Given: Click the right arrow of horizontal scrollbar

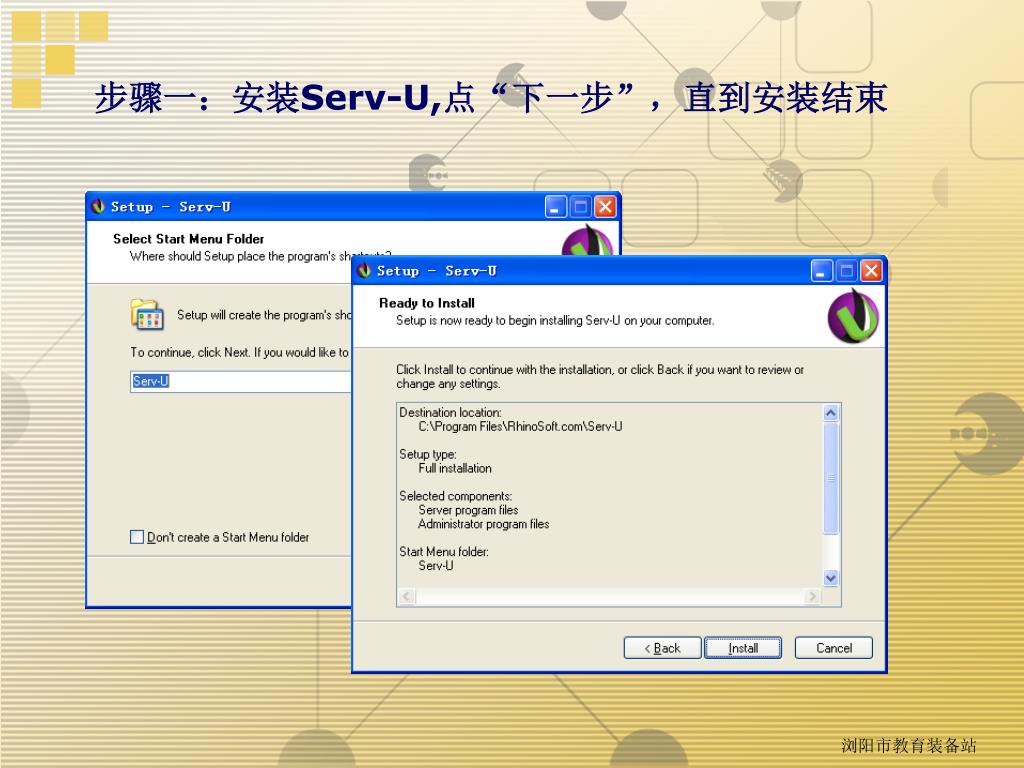Looking at the screenshot, I should (812, 596).
